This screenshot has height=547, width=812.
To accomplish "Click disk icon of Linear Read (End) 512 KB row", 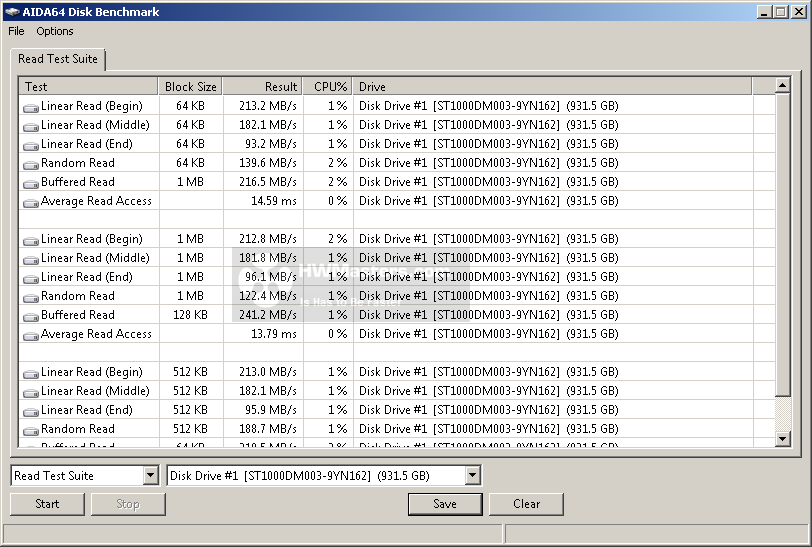I will (x=31, y=411).
